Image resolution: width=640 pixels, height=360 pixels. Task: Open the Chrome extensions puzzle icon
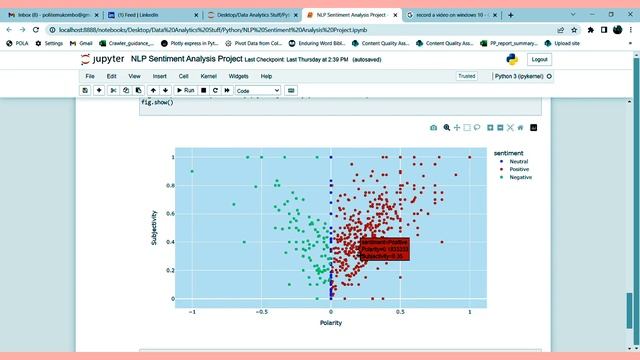coord(591,30)
